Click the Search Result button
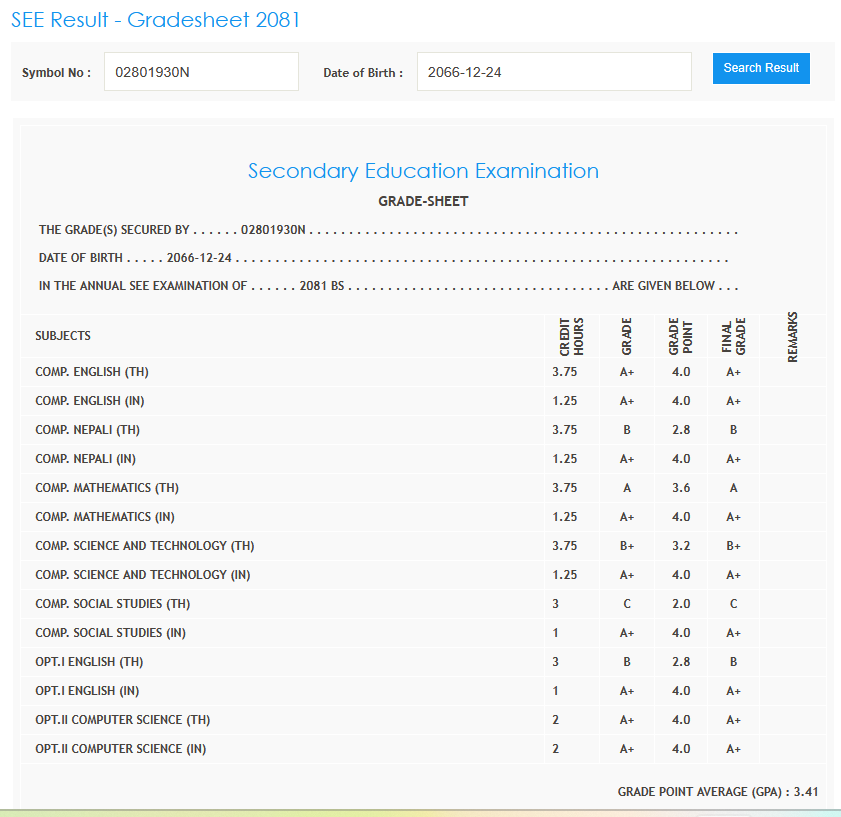This screenshot has width=841, height=817. (761, 68)
